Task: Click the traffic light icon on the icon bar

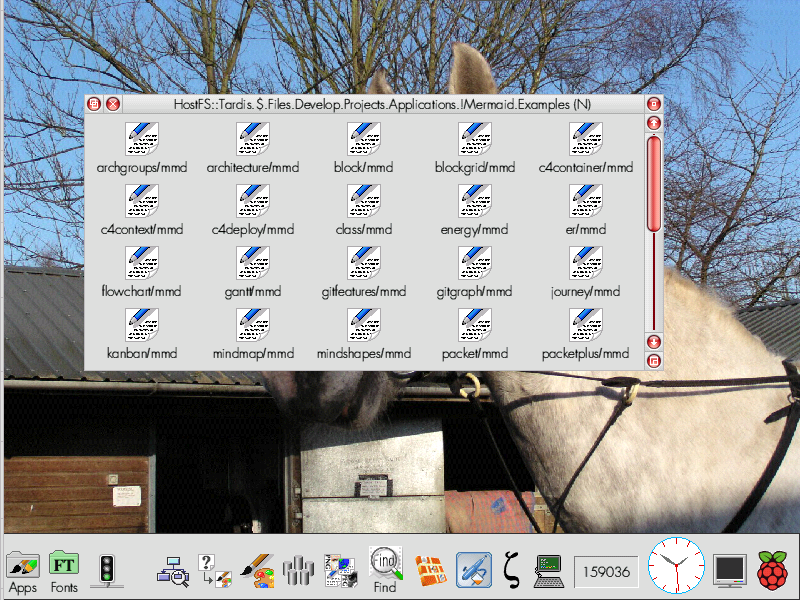Action: click(x=107, y=570)
